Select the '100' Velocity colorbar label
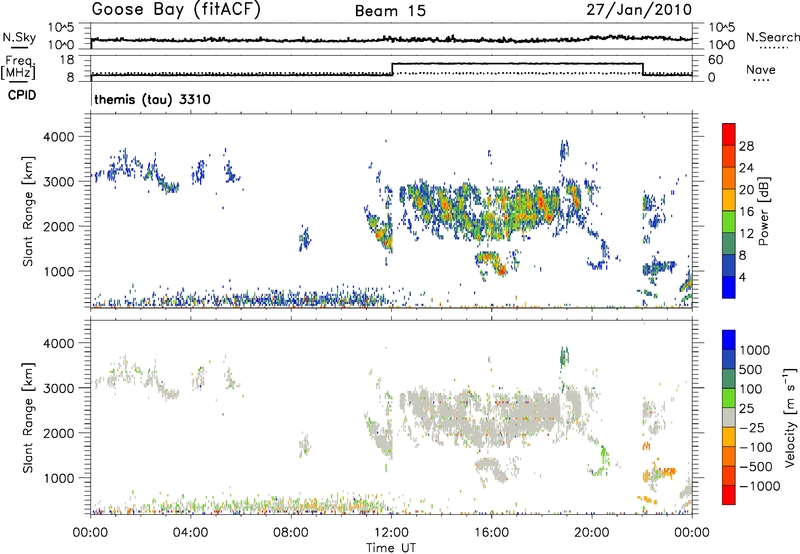 (x=752, y=389)
